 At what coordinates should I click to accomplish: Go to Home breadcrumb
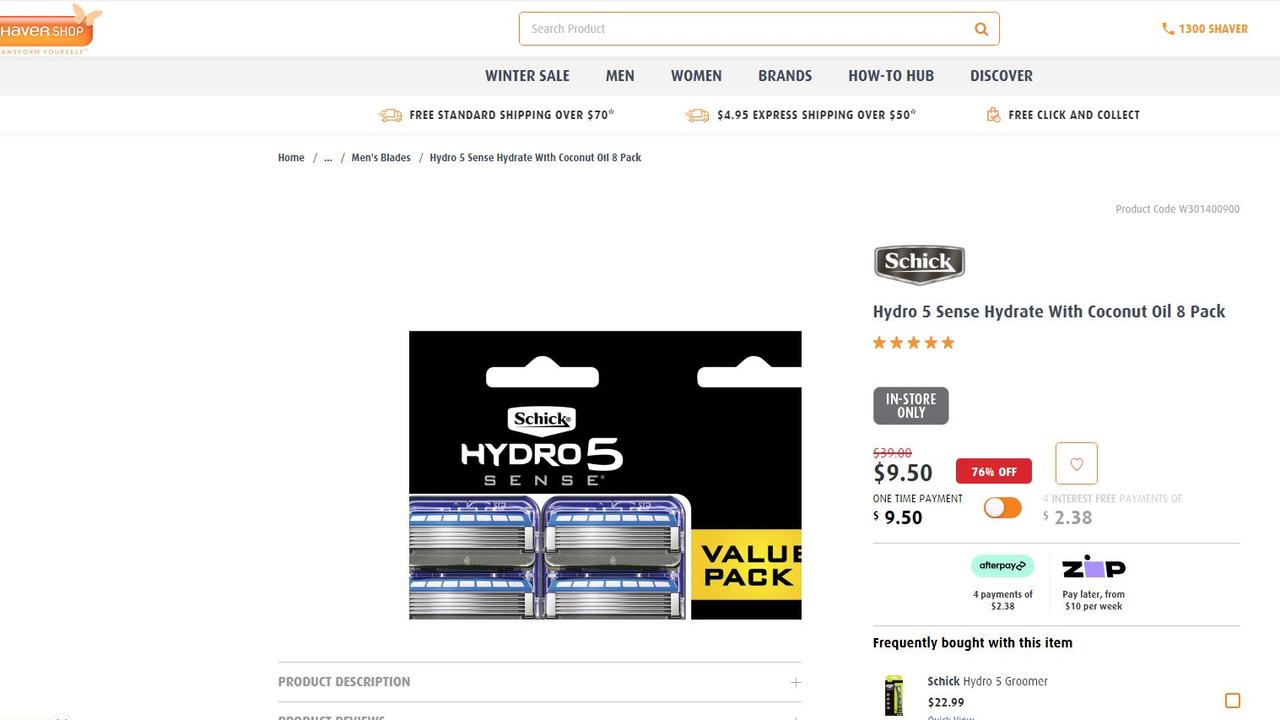291,158
